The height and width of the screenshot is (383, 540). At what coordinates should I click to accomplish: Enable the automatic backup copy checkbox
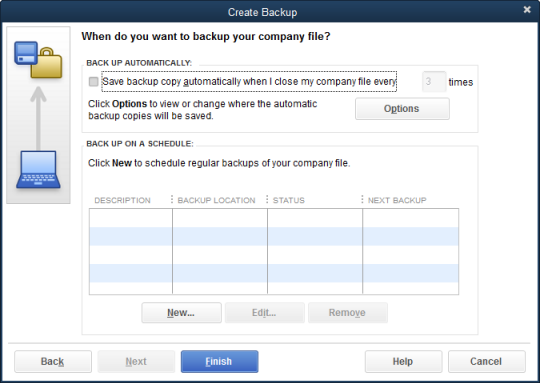coord(93,82)
